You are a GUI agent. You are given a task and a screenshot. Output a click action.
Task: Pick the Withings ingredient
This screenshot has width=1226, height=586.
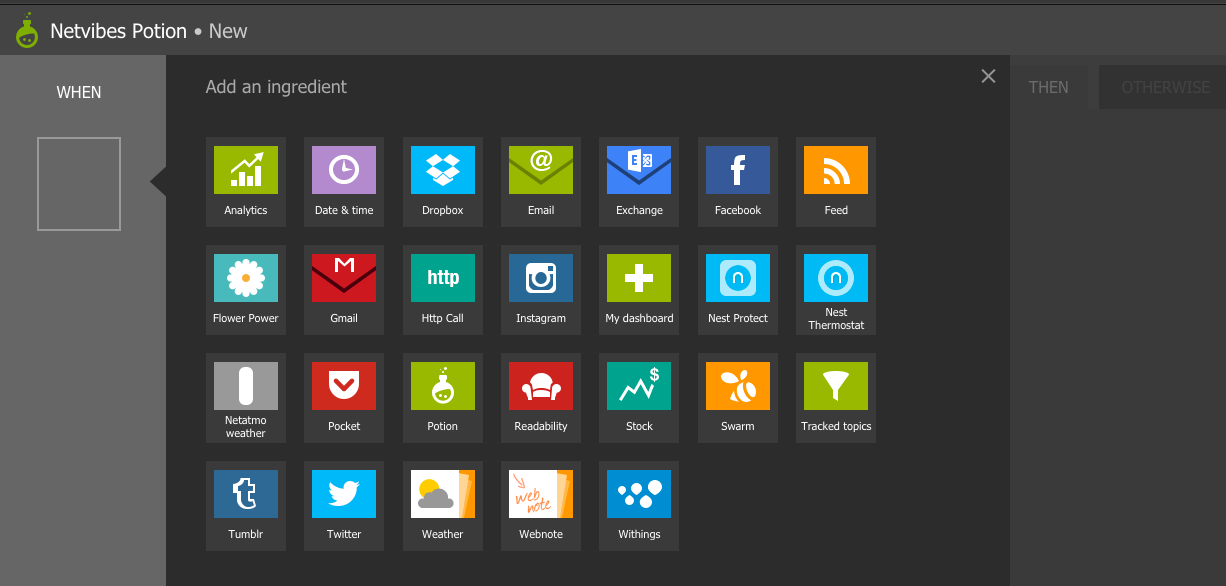tap(639, 506)
